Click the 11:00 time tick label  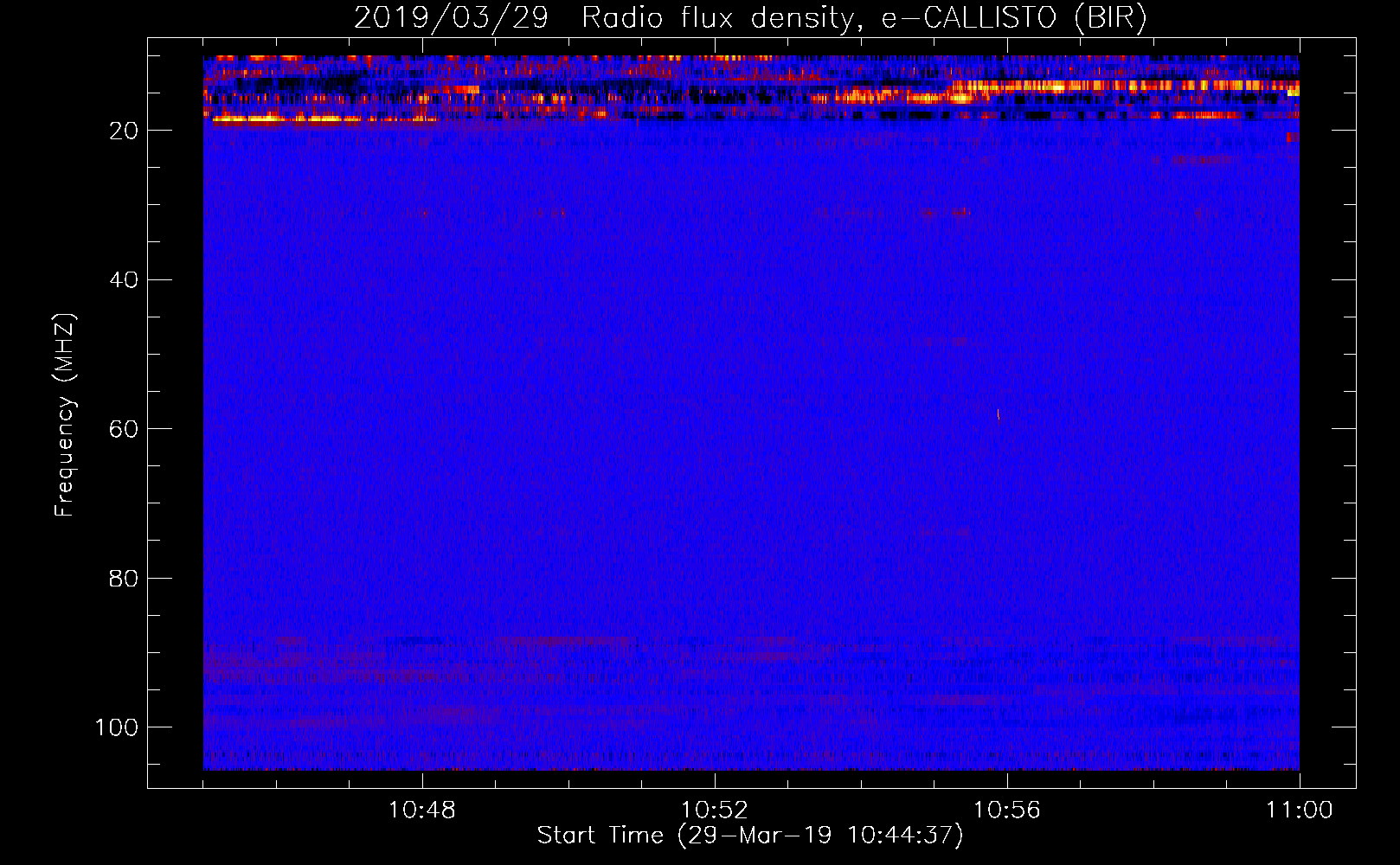coord(1299,811)
